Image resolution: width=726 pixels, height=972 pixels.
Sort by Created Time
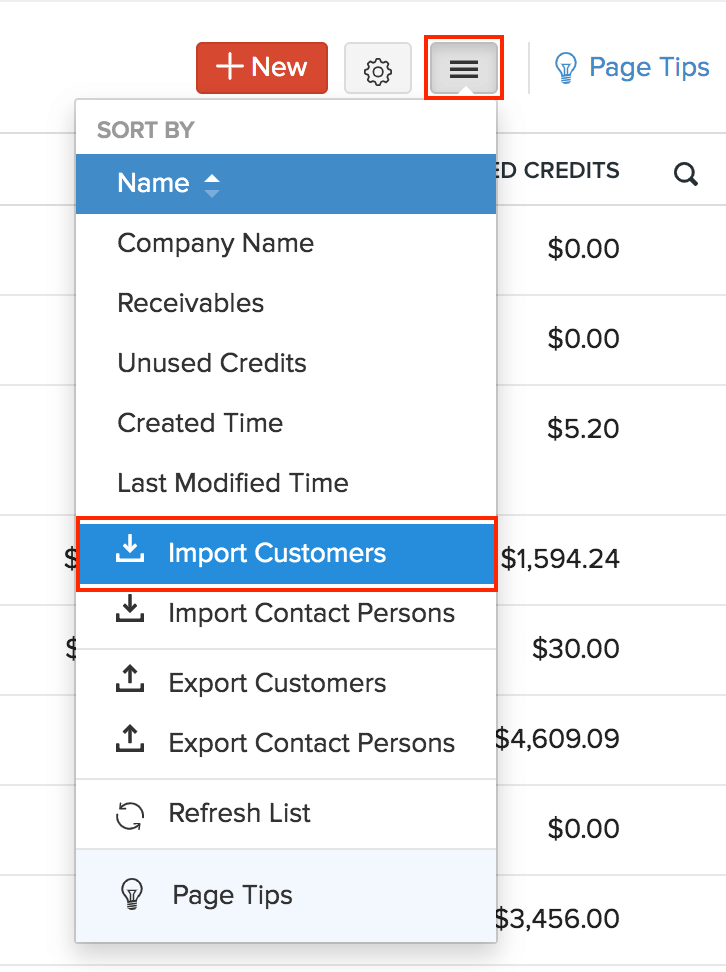coord(200,423)
